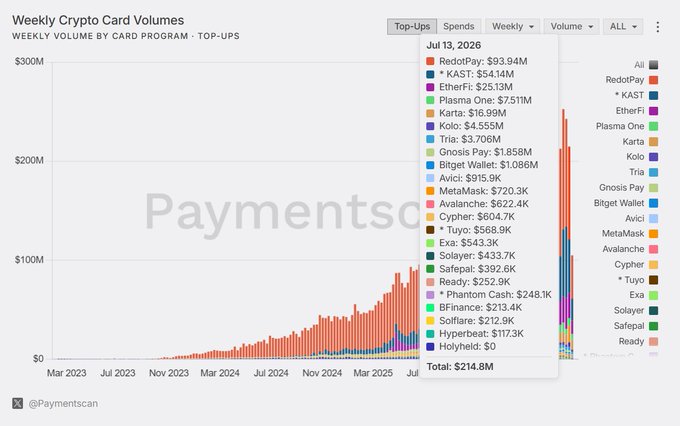The height and width of the screenshot is (426, 680).
Task: Click the Plasma One legend label
Action: pos(620,126)
